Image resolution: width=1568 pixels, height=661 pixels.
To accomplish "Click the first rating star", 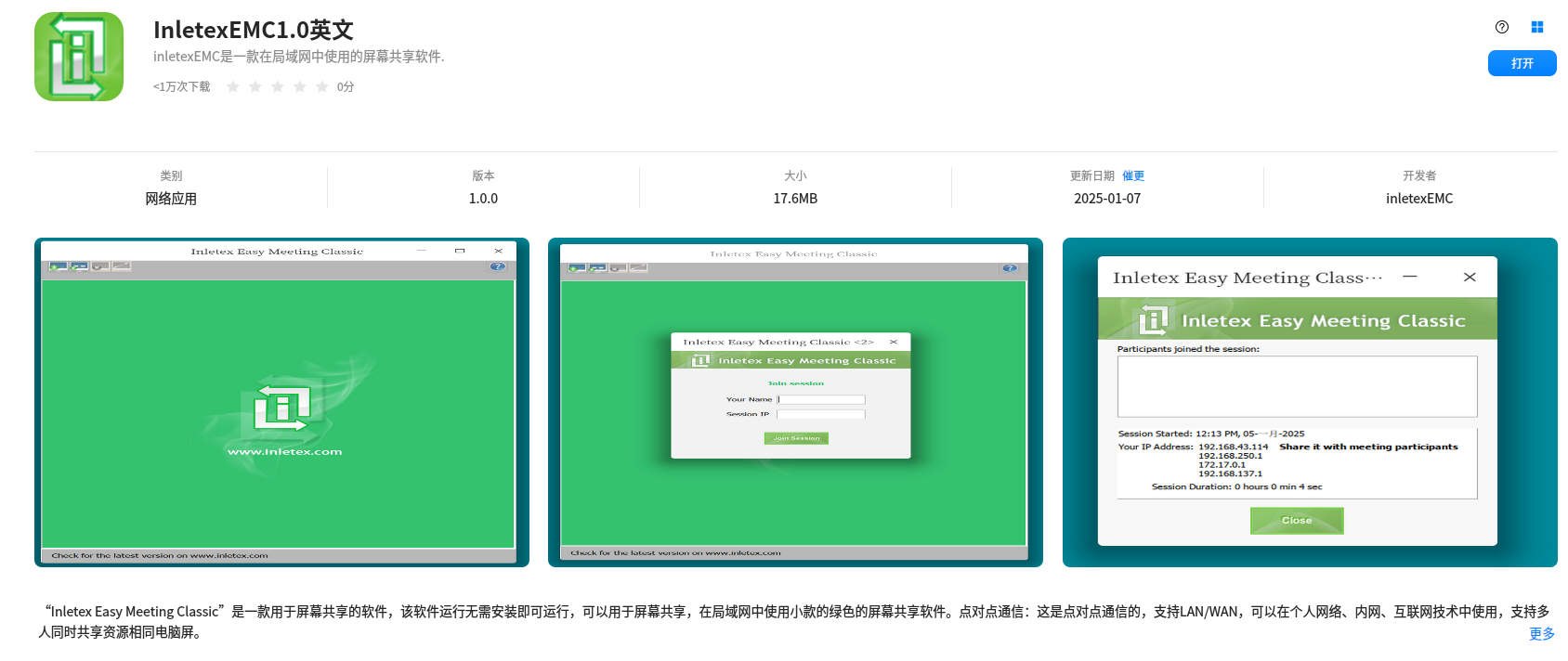I will click(x=233, y=86).
